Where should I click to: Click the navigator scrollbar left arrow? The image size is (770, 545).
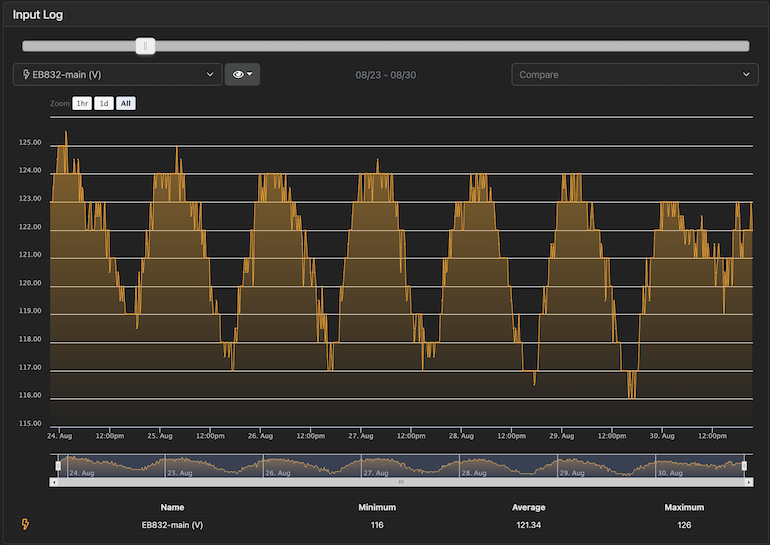click(x=54, y=482)
